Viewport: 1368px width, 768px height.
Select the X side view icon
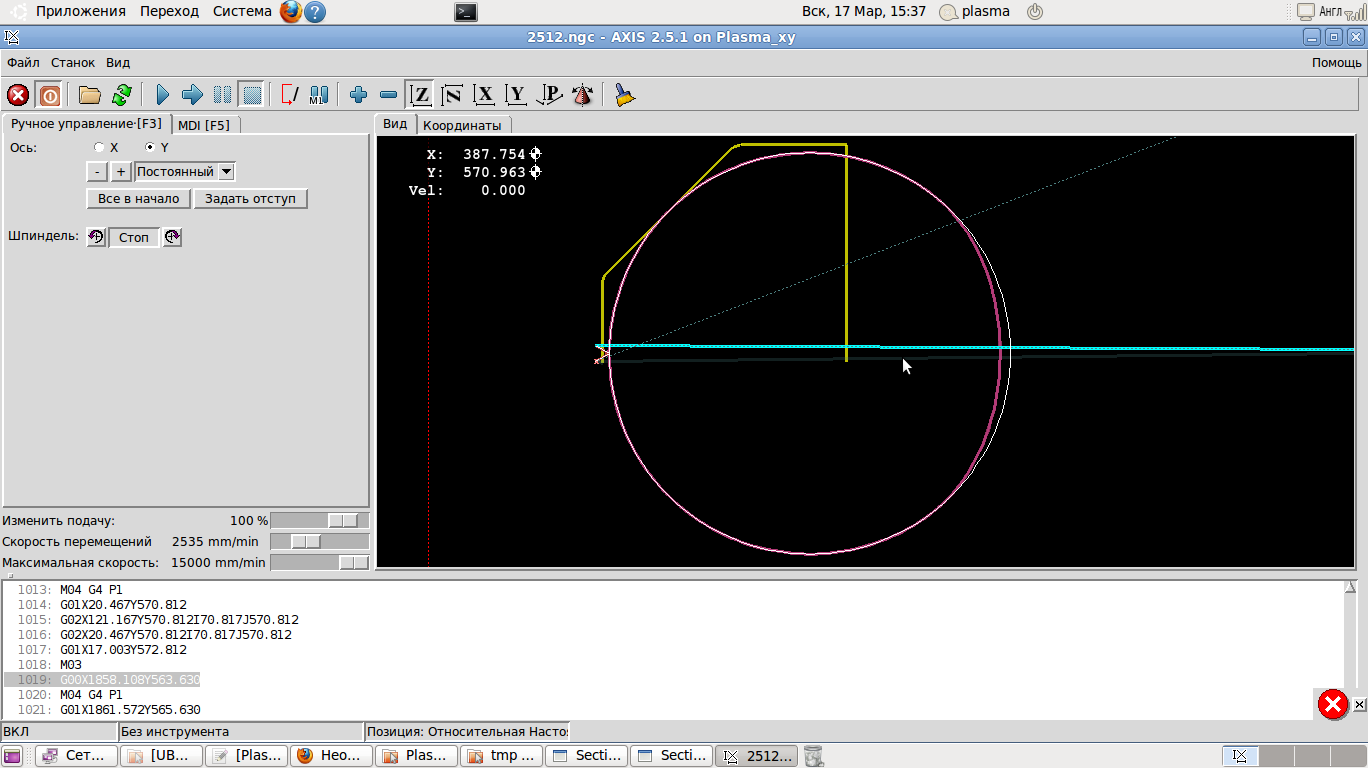[x=485, y=95]
